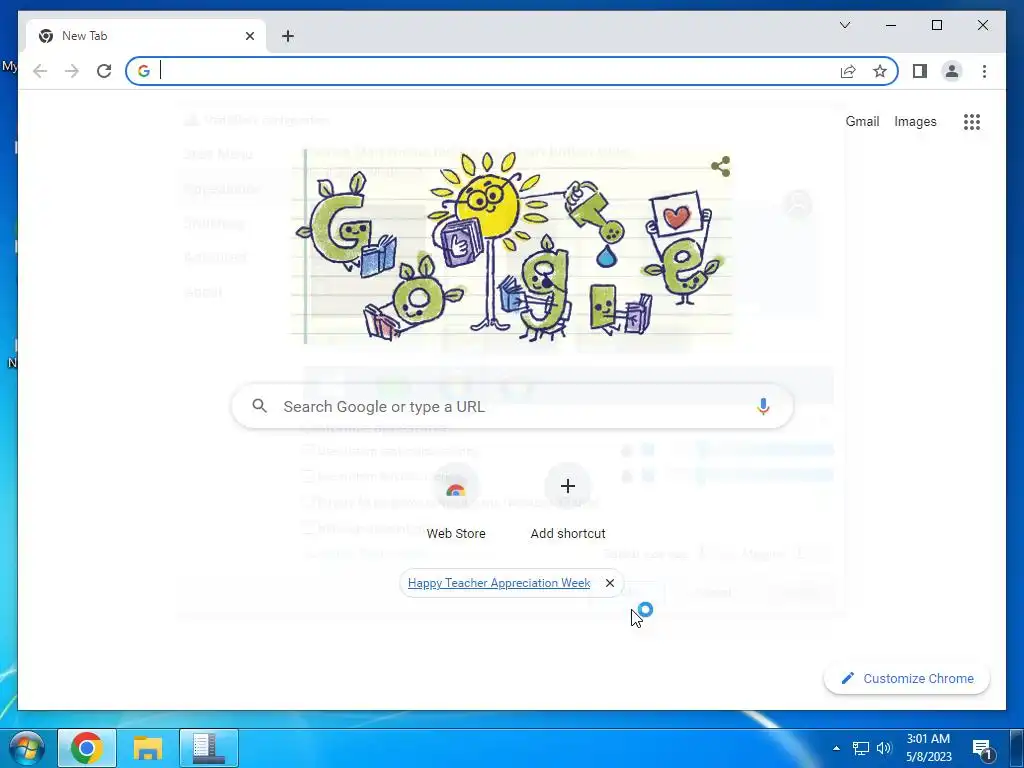The height and width of the screenshot is (768, 1024).
Task: Dismiss the Teacher Appreciation Week chip
Action: (609, 583)
